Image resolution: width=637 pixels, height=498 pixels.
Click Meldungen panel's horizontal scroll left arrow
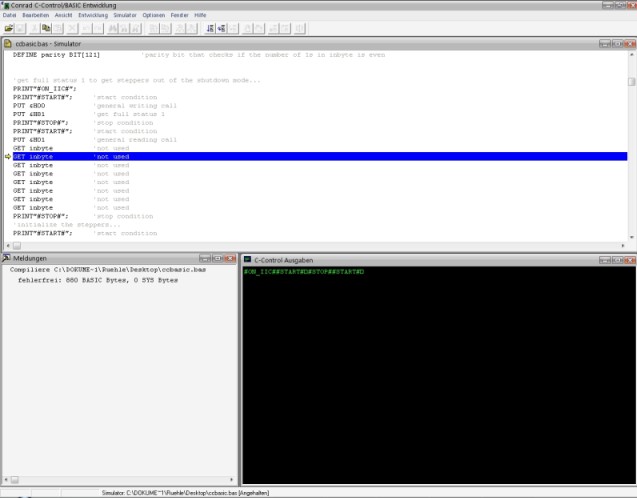pos(6,480)
